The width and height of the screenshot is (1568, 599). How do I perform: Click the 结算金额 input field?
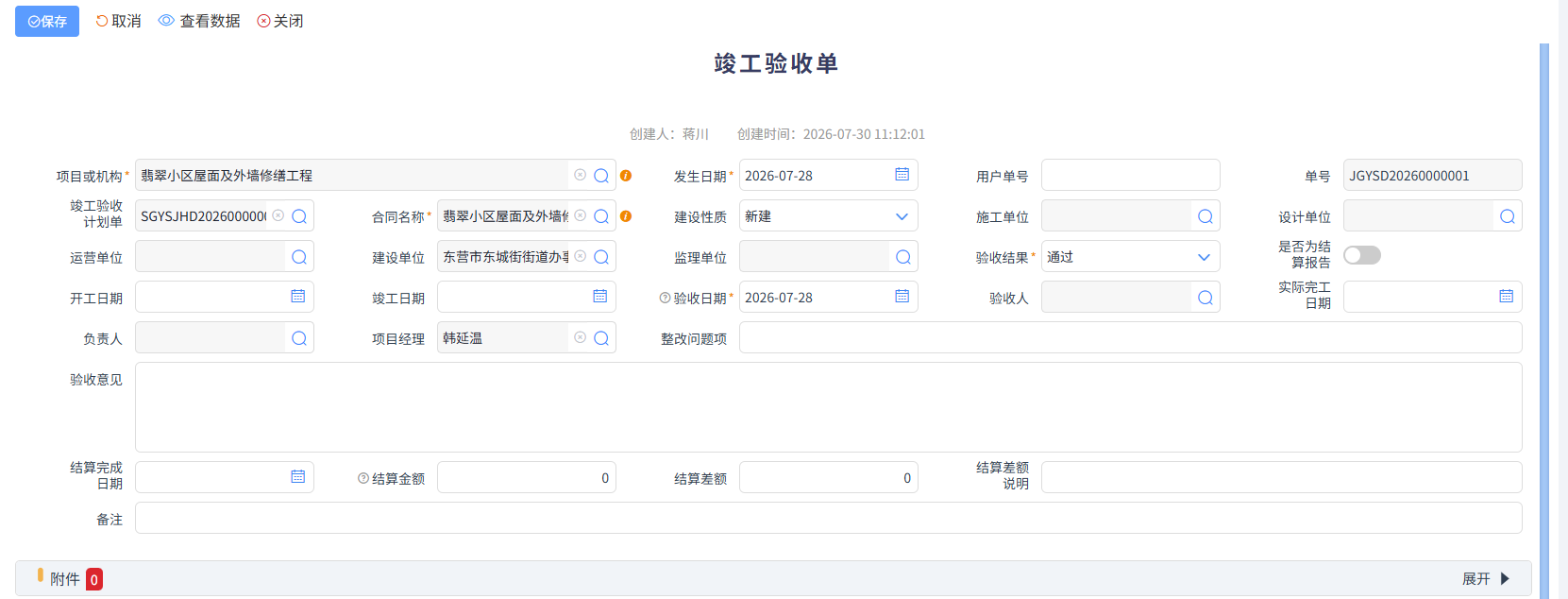(x=527, y=477)
